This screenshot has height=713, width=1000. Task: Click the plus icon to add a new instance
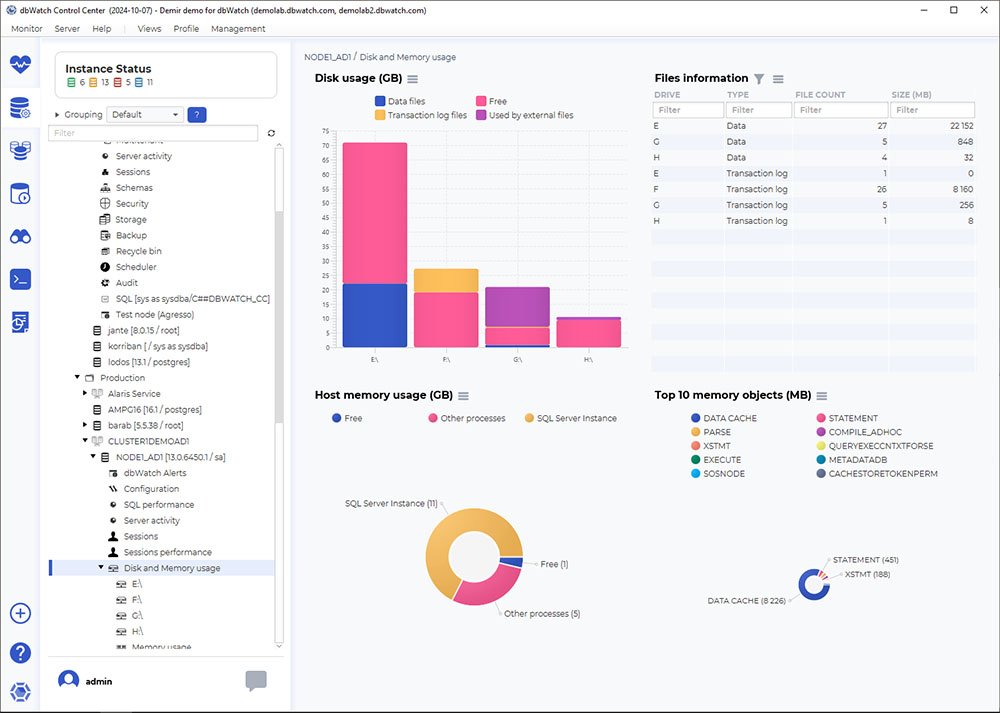pyautogui.click(x=20, y=613)
